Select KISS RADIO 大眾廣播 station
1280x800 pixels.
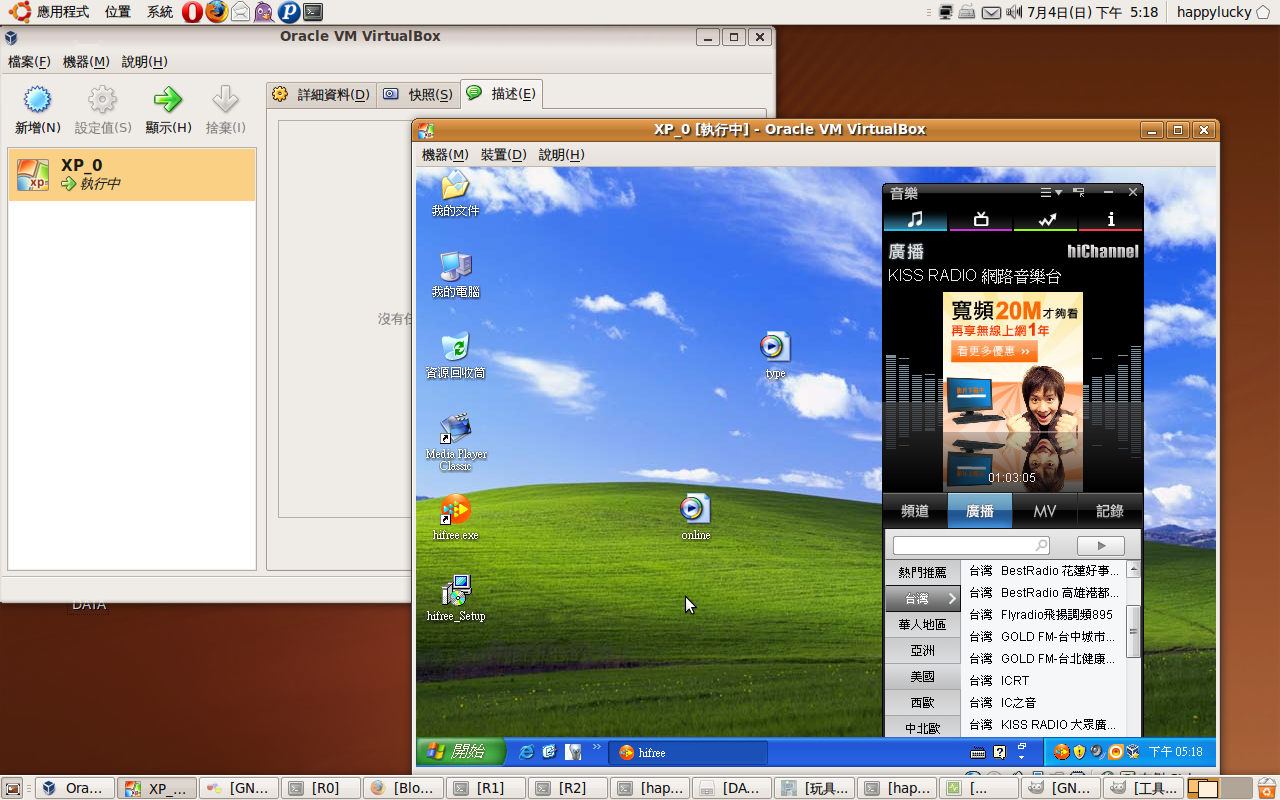pos(1044,724)
